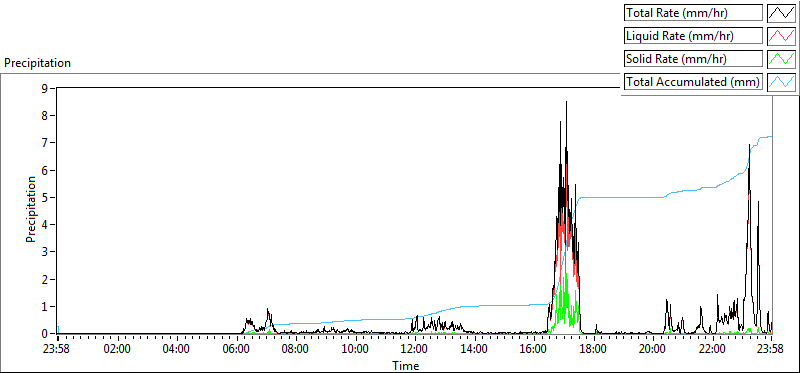Image resolution: width=800 pixels, height=373 pixels.
Task: Click the 14:00 time tick label
Action: pos(474,350)
